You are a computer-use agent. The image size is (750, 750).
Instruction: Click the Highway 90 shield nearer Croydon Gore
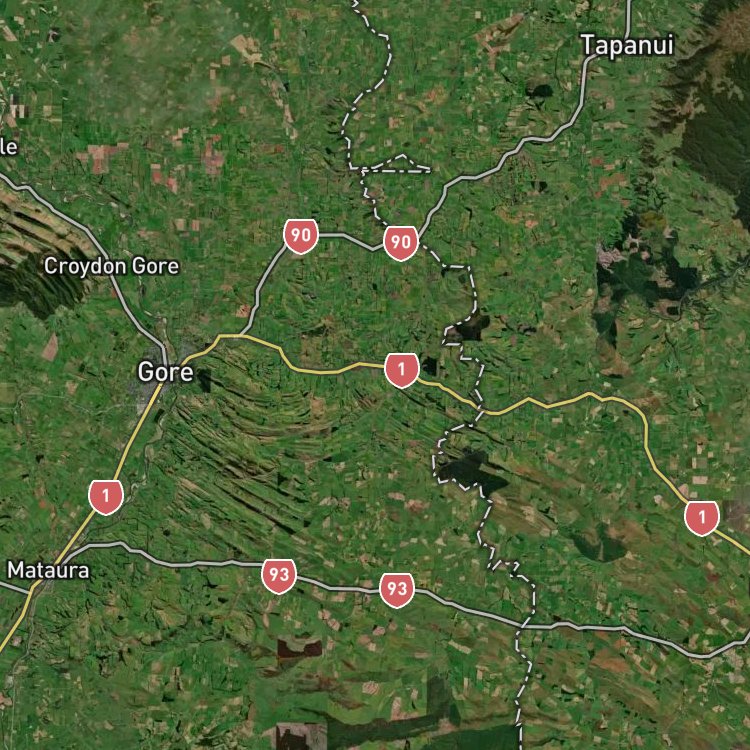pos(301,236)
